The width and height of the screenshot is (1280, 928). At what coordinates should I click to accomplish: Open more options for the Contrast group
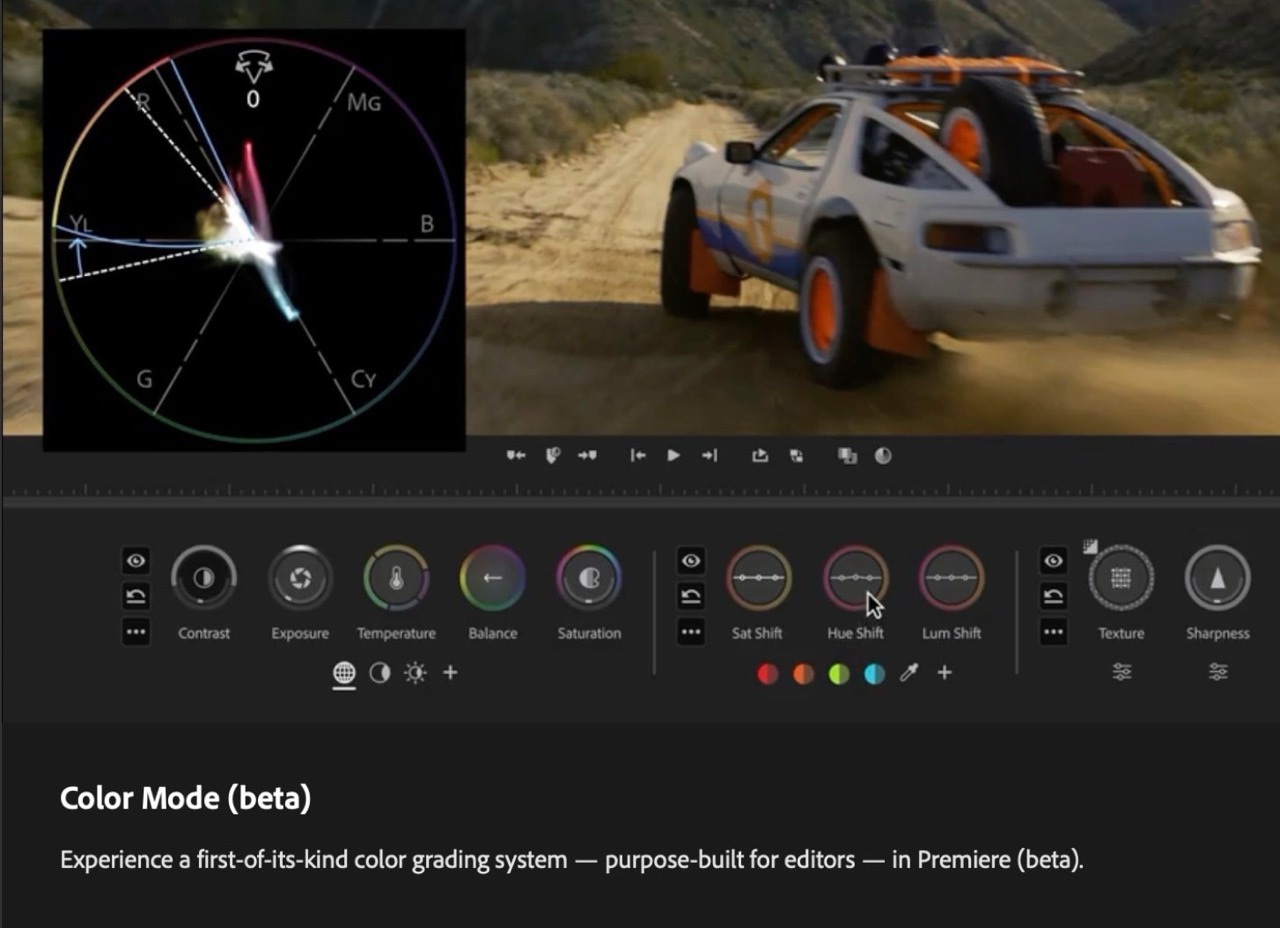tap(136, 632)
